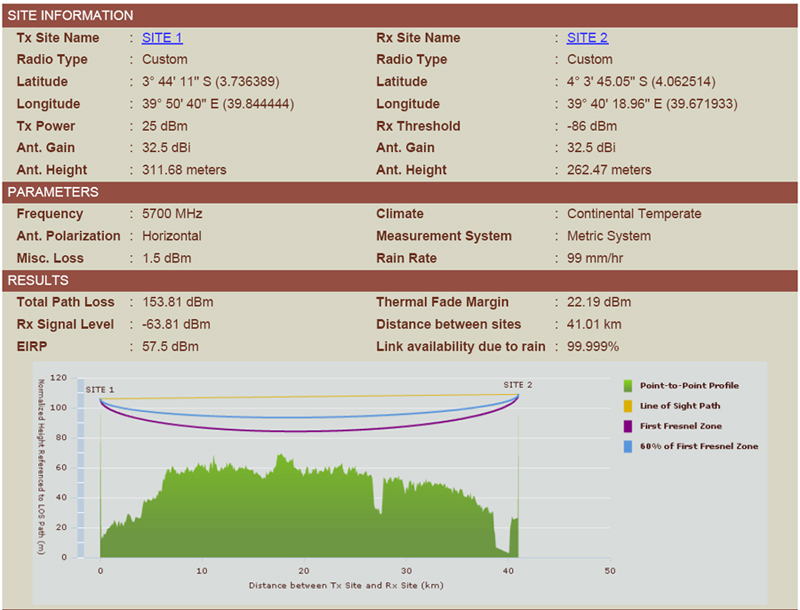The height and width of the screenshot is (610, 800).
Task: Click the Measurement System value Metric System
Action: point(609,236)
